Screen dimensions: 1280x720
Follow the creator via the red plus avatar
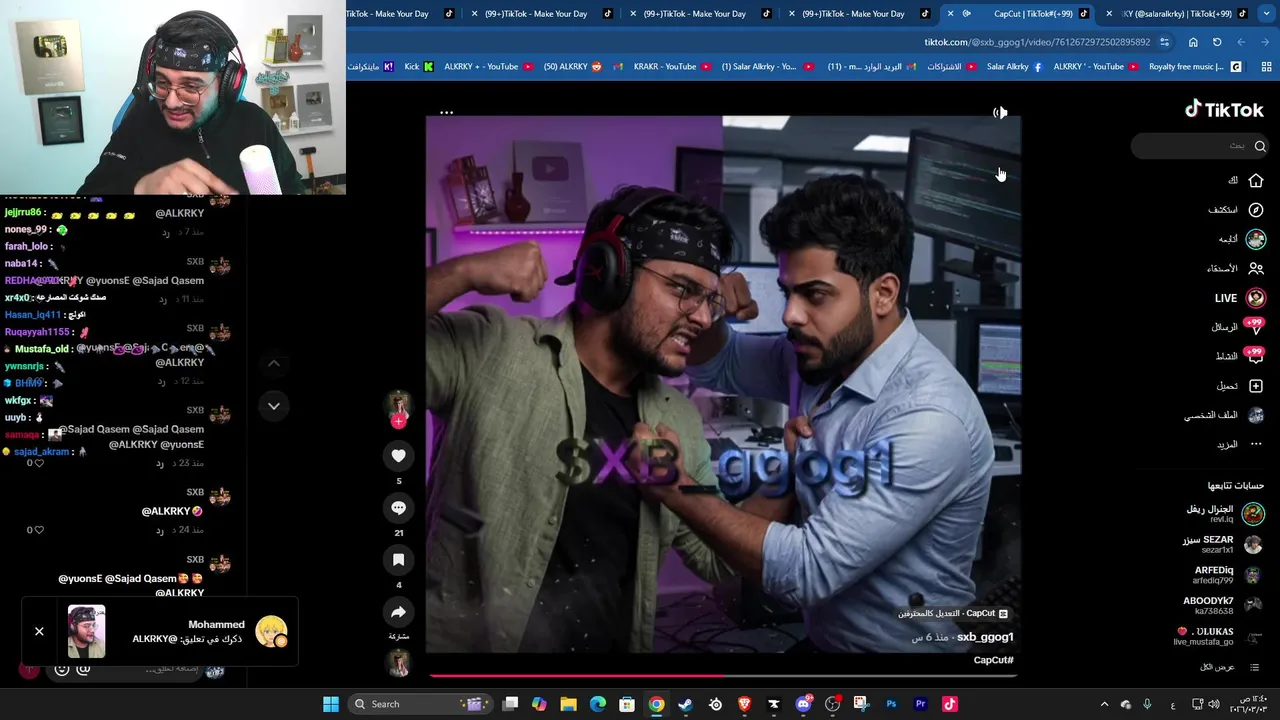[398, 421]
